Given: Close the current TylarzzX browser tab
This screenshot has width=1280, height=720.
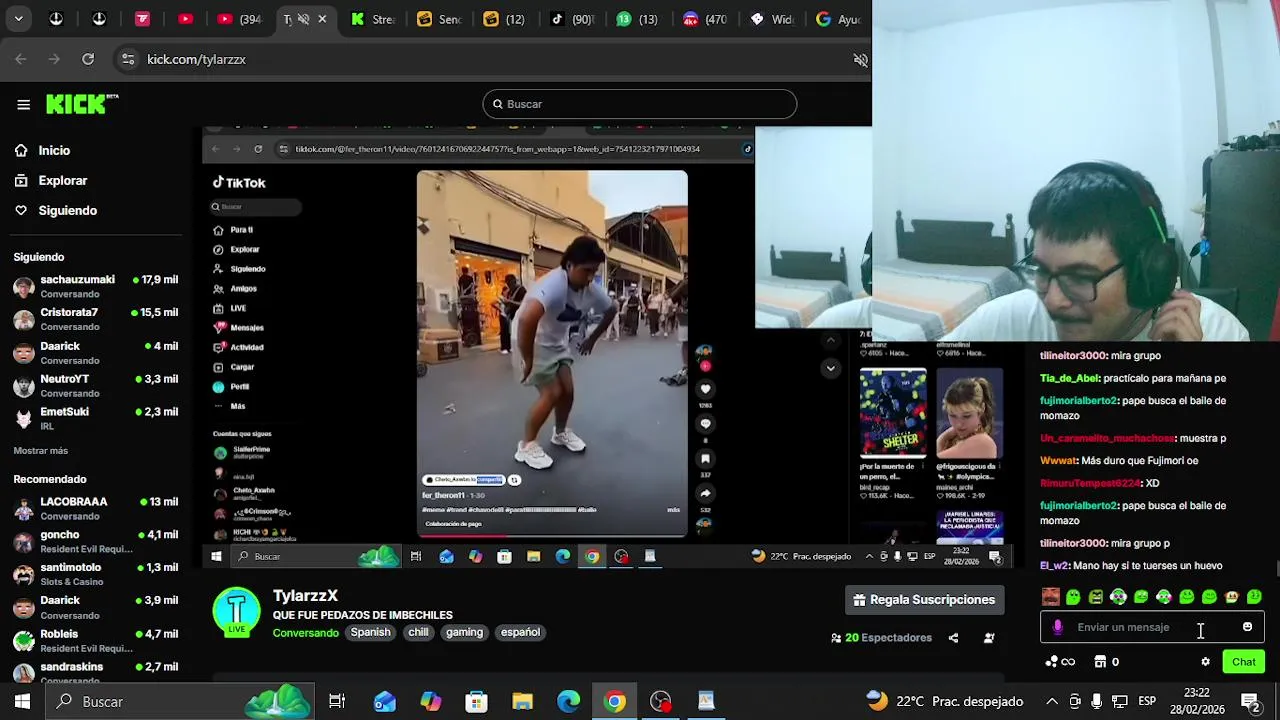Looking at the screenshot, I should [x=322, y=19].
